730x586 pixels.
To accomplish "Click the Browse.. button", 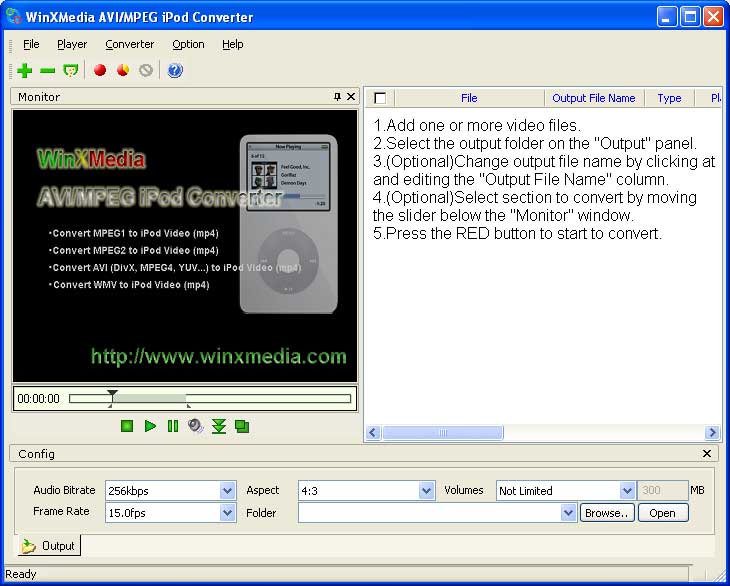I will click(x=607, y=513).
